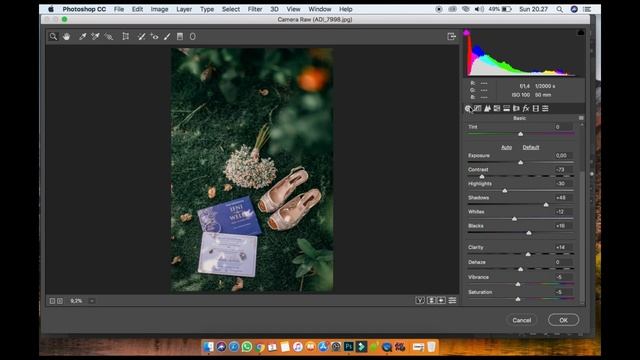Select the Transform tool

[126, 36]
